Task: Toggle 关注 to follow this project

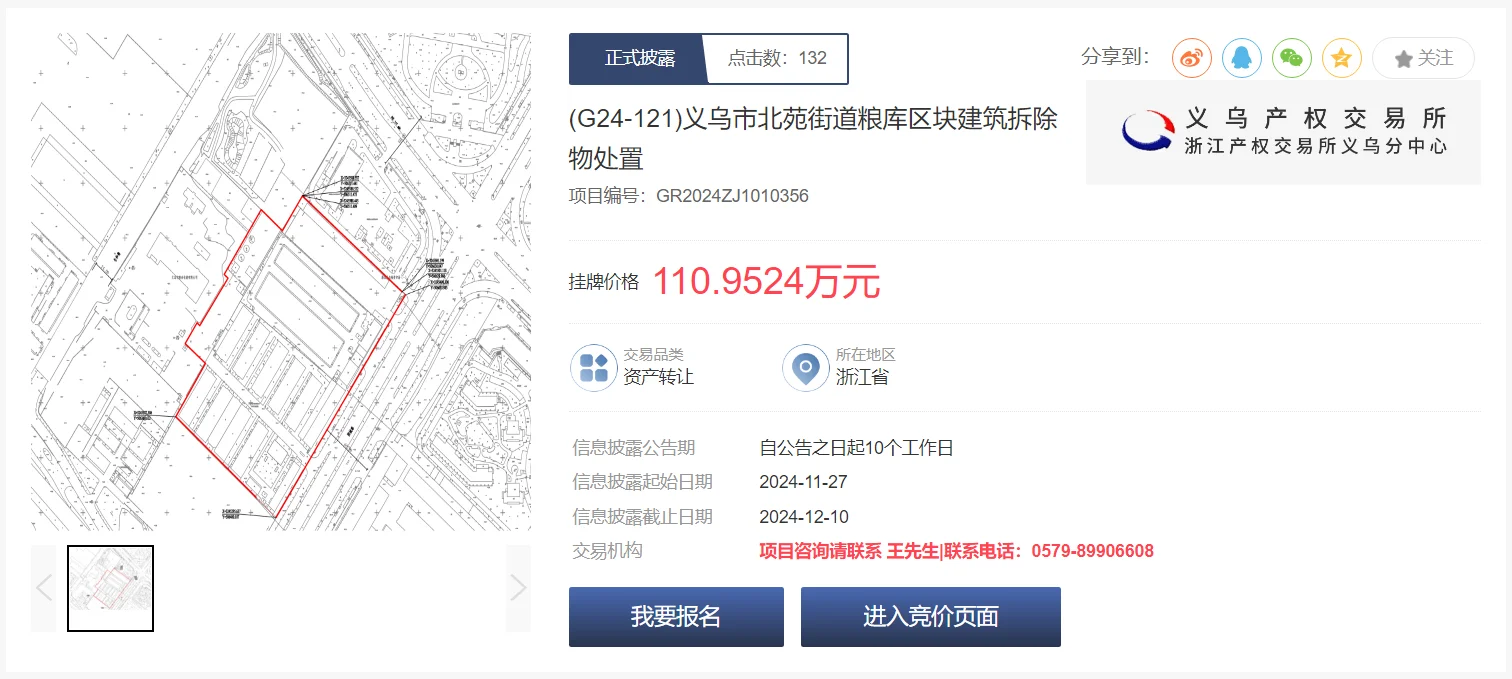Action: coord(1423,58)
